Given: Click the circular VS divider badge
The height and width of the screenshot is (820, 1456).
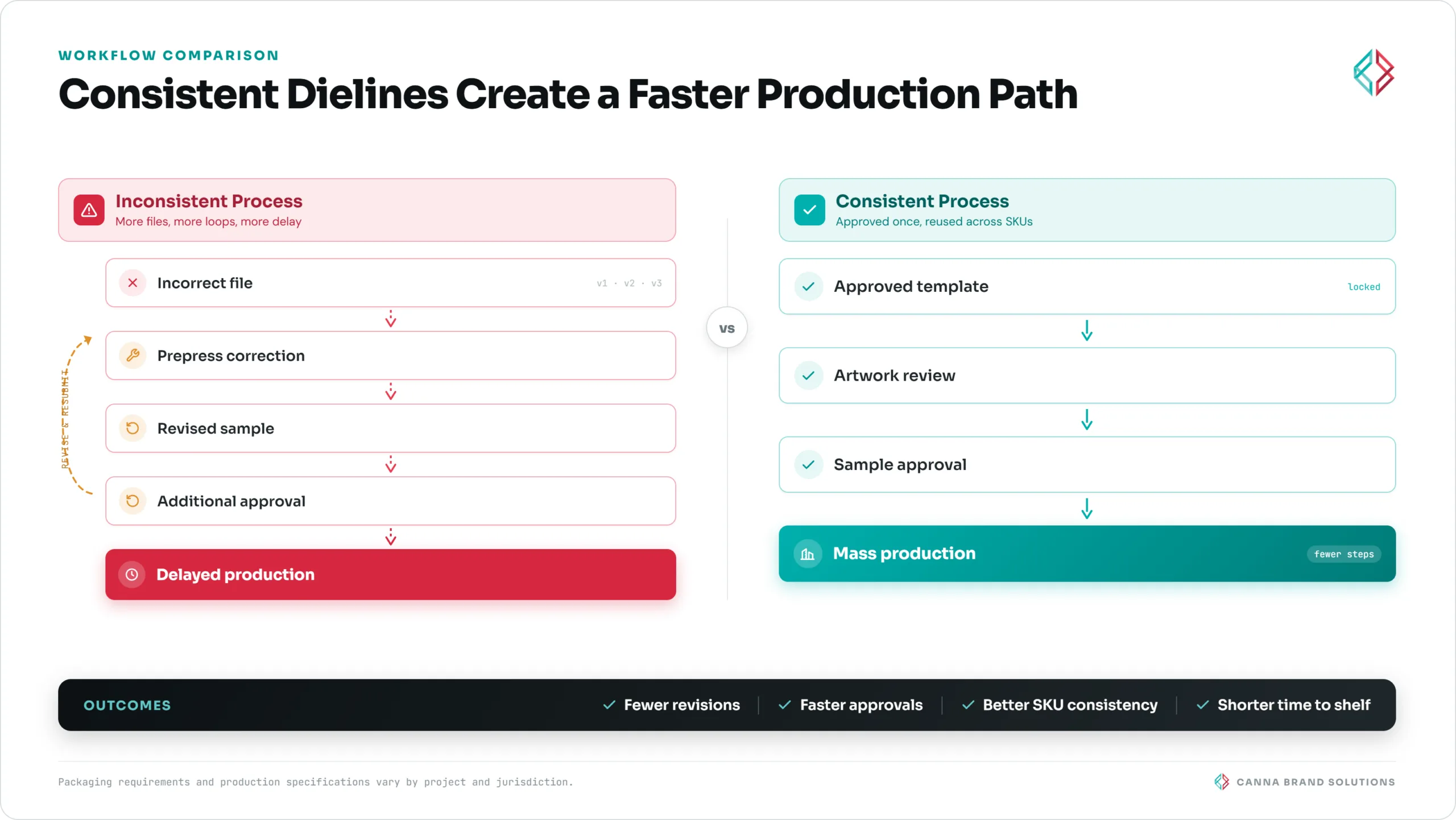Looking at the screenshot, I should (727, 328).
